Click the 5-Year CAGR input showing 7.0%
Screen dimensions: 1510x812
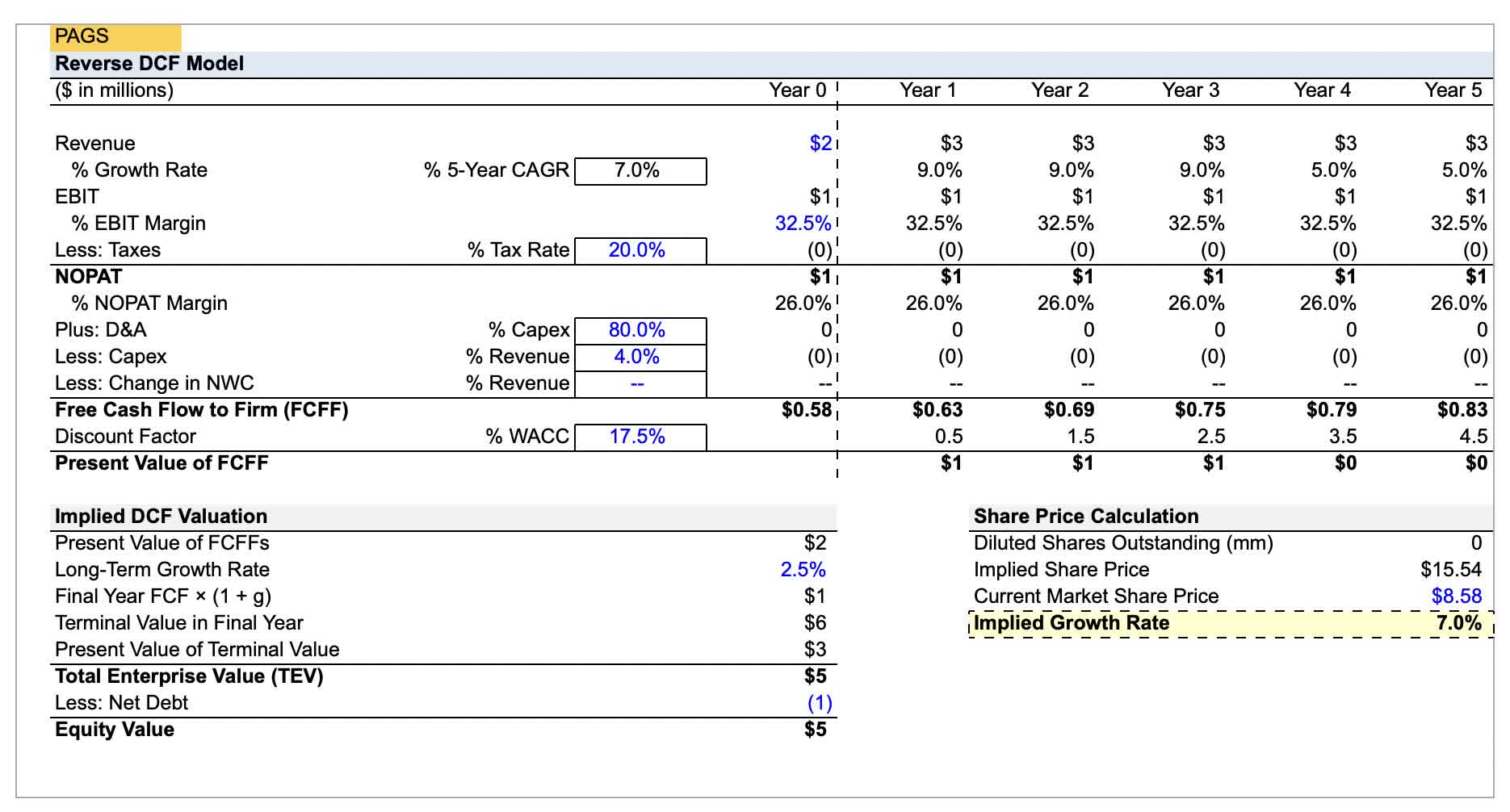(x=640, y=170)
